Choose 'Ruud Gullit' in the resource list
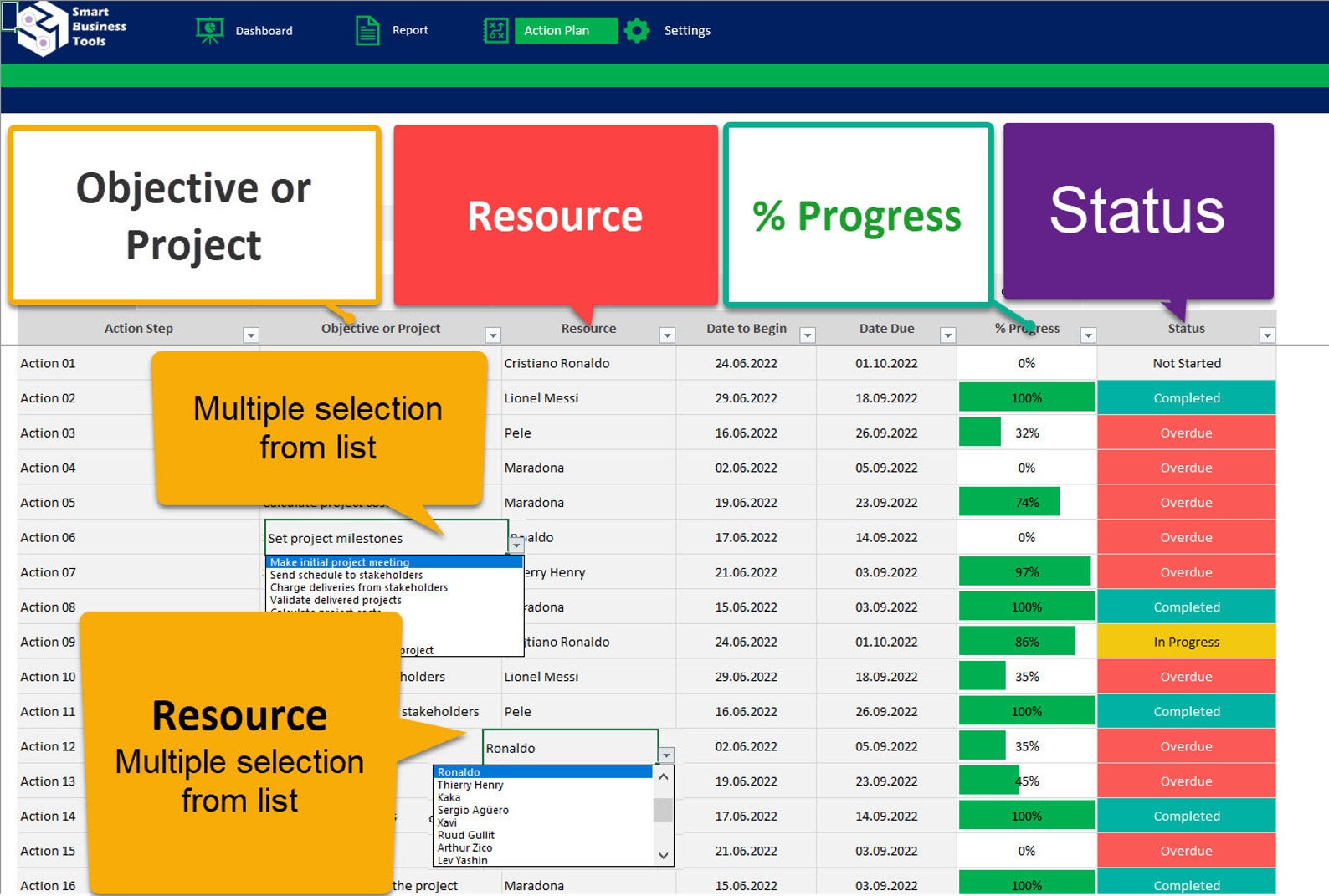The image size is (1329, 896). coord(543,835)
